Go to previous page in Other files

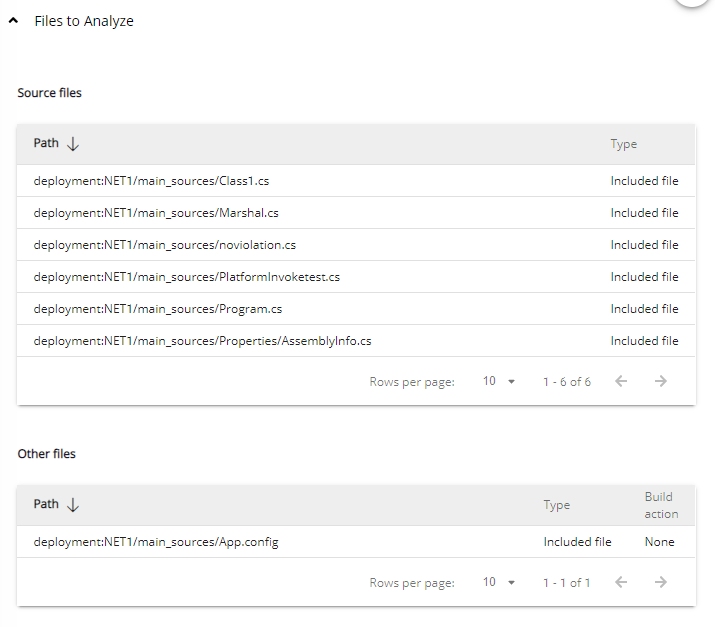point(621,582)
